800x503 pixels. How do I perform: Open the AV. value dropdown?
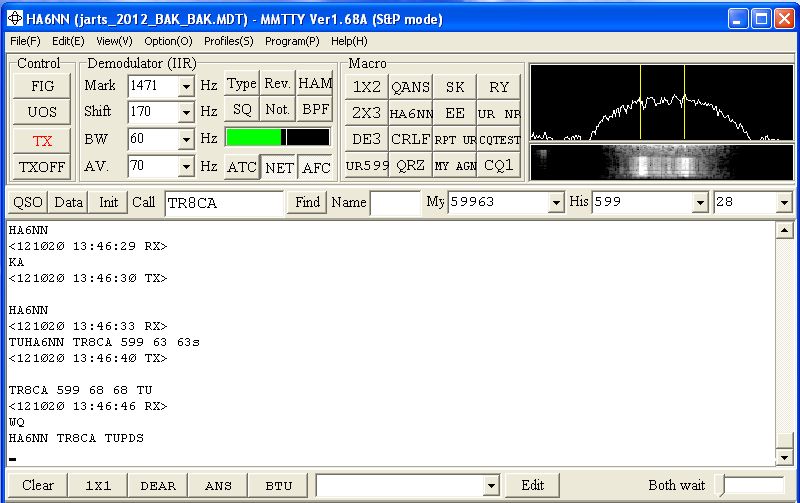(x=186, y=166)
